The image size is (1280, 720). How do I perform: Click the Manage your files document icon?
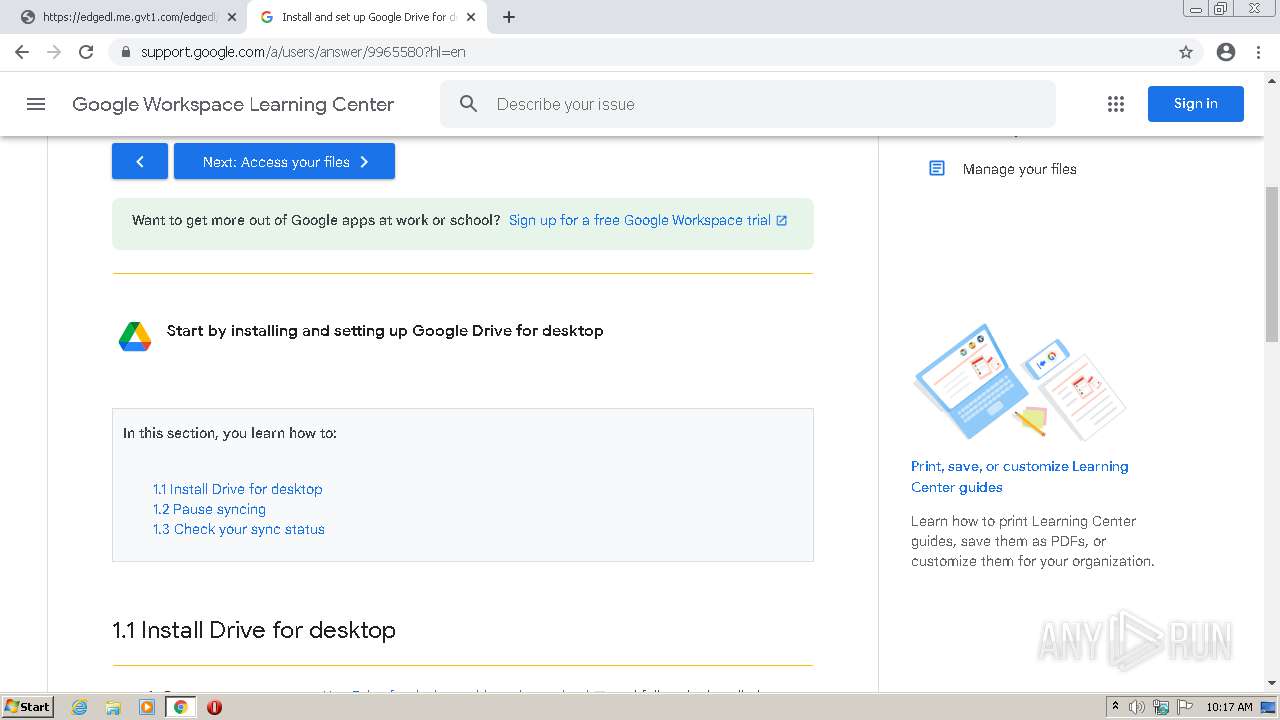click(x=937, y=168)
